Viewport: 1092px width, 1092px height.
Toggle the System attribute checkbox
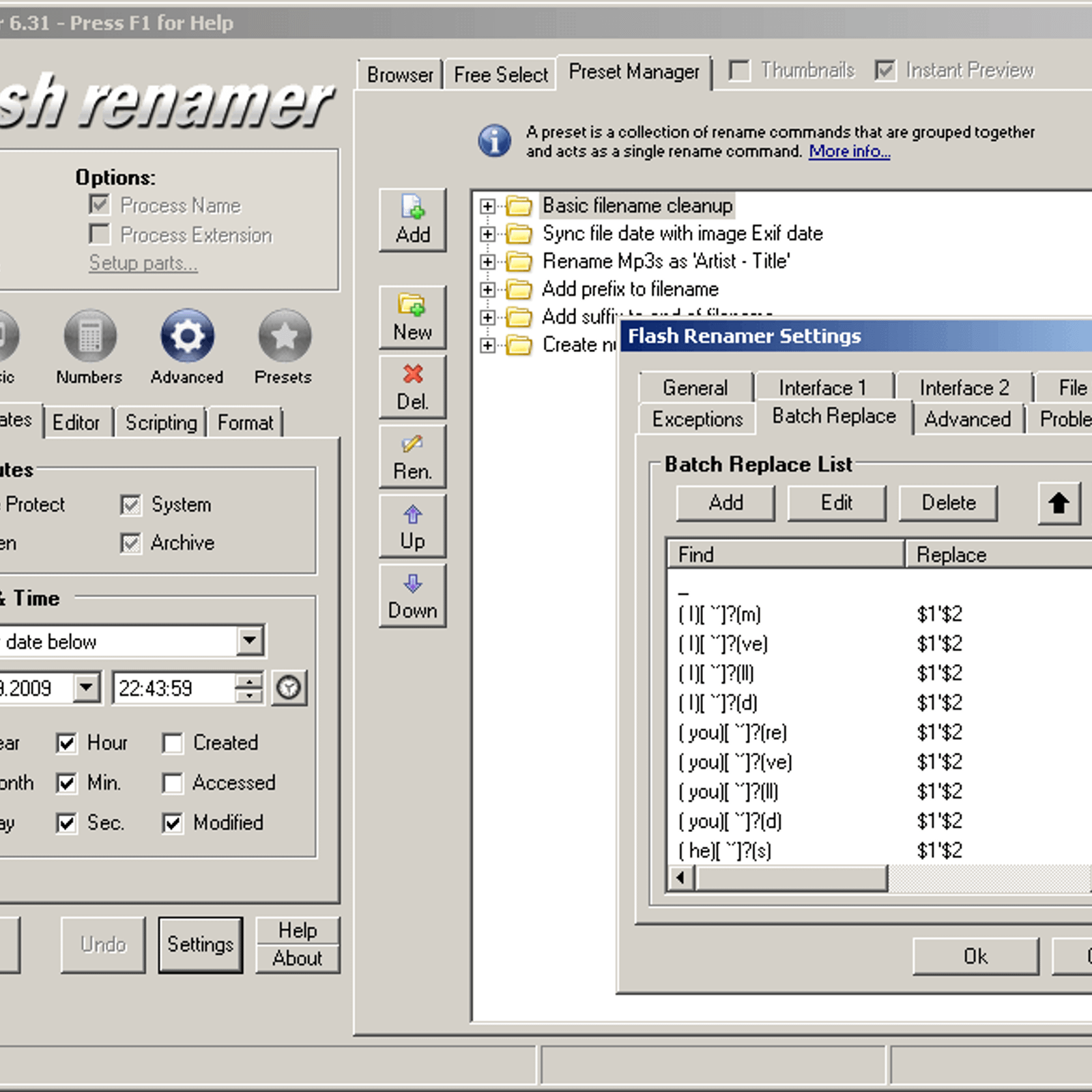130,504
